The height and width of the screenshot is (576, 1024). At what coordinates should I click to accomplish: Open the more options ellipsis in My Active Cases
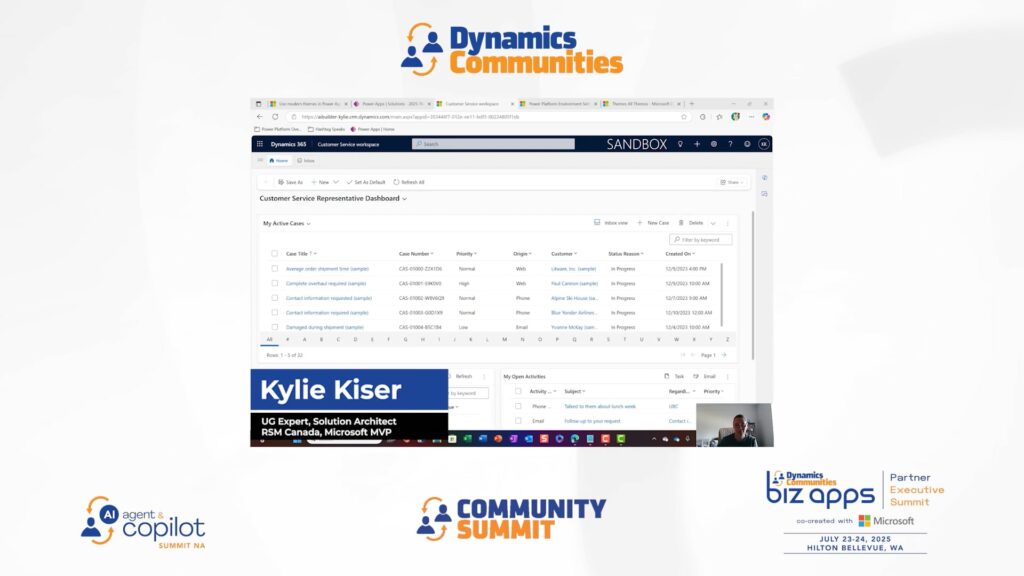(x=728, y=223)
